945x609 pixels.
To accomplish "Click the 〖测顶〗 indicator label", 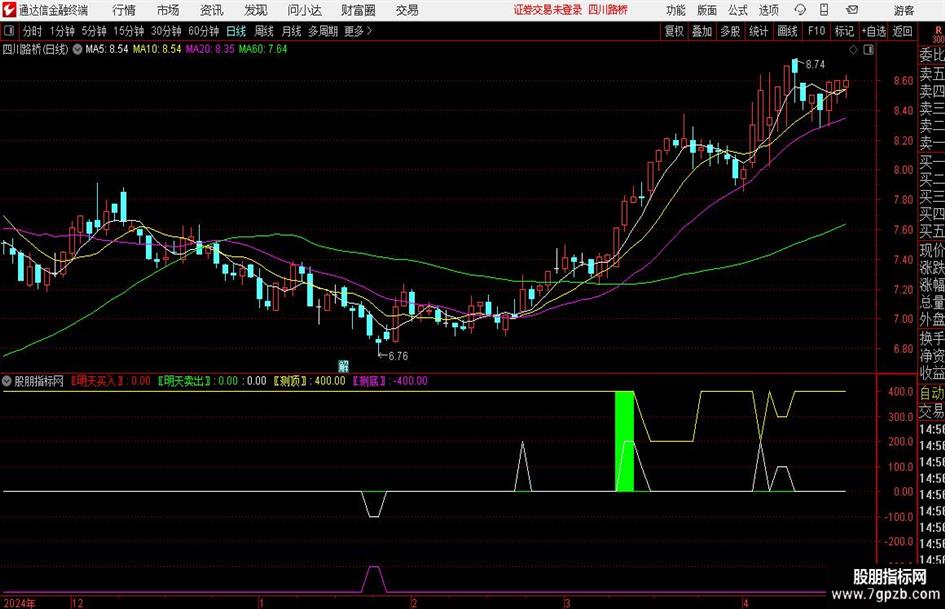I will click(290, 381).
